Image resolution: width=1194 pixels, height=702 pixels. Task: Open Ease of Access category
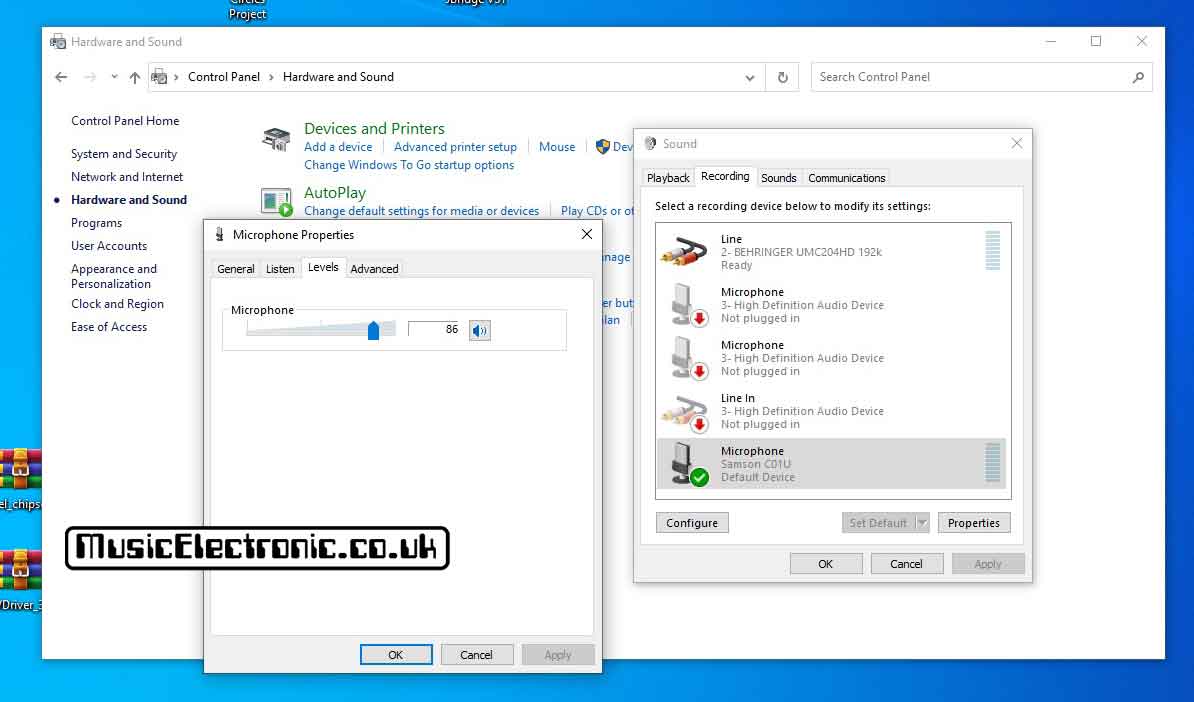point(109,327)
